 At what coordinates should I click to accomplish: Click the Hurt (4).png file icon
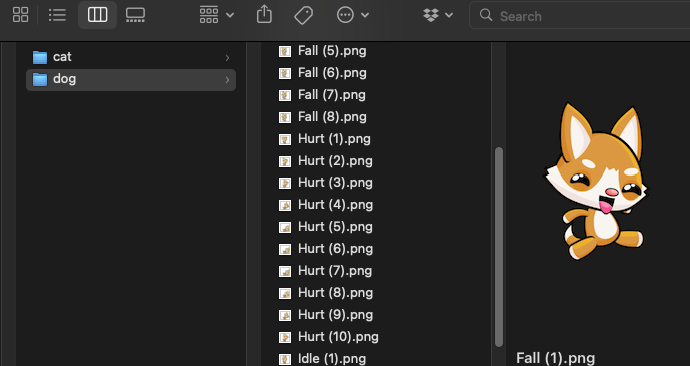[285, 205]
